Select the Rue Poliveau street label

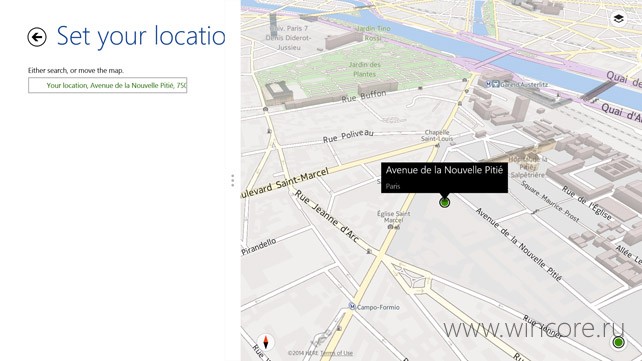click(x=348, y=136)
